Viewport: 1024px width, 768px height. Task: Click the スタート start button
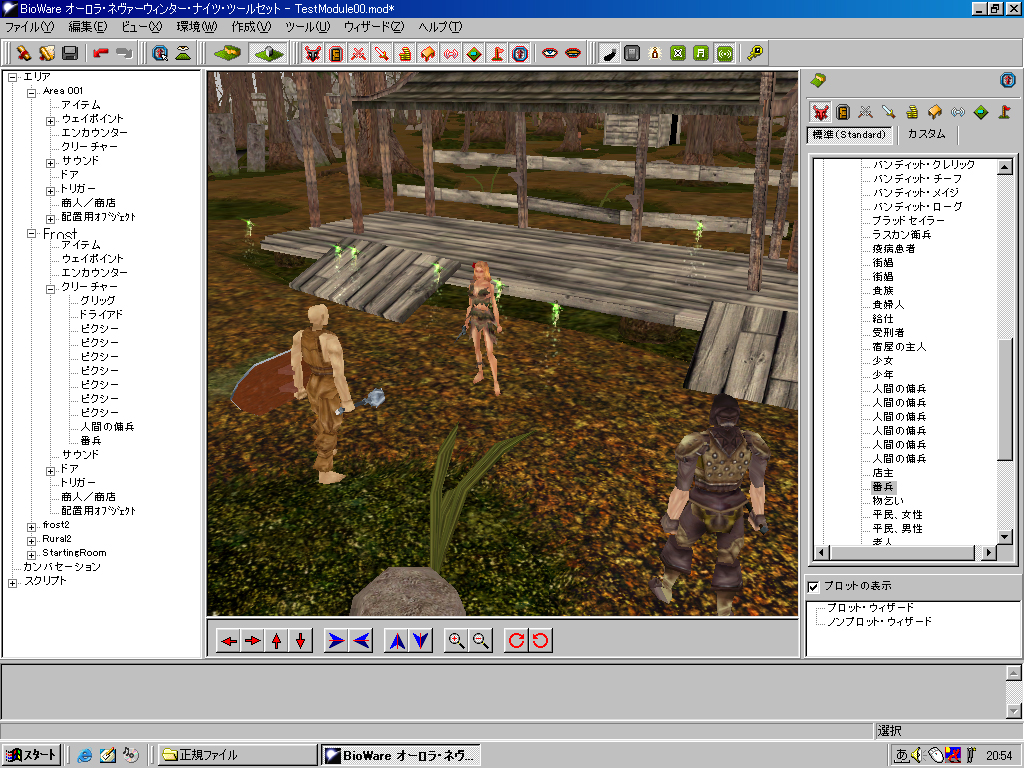(32, 755)
